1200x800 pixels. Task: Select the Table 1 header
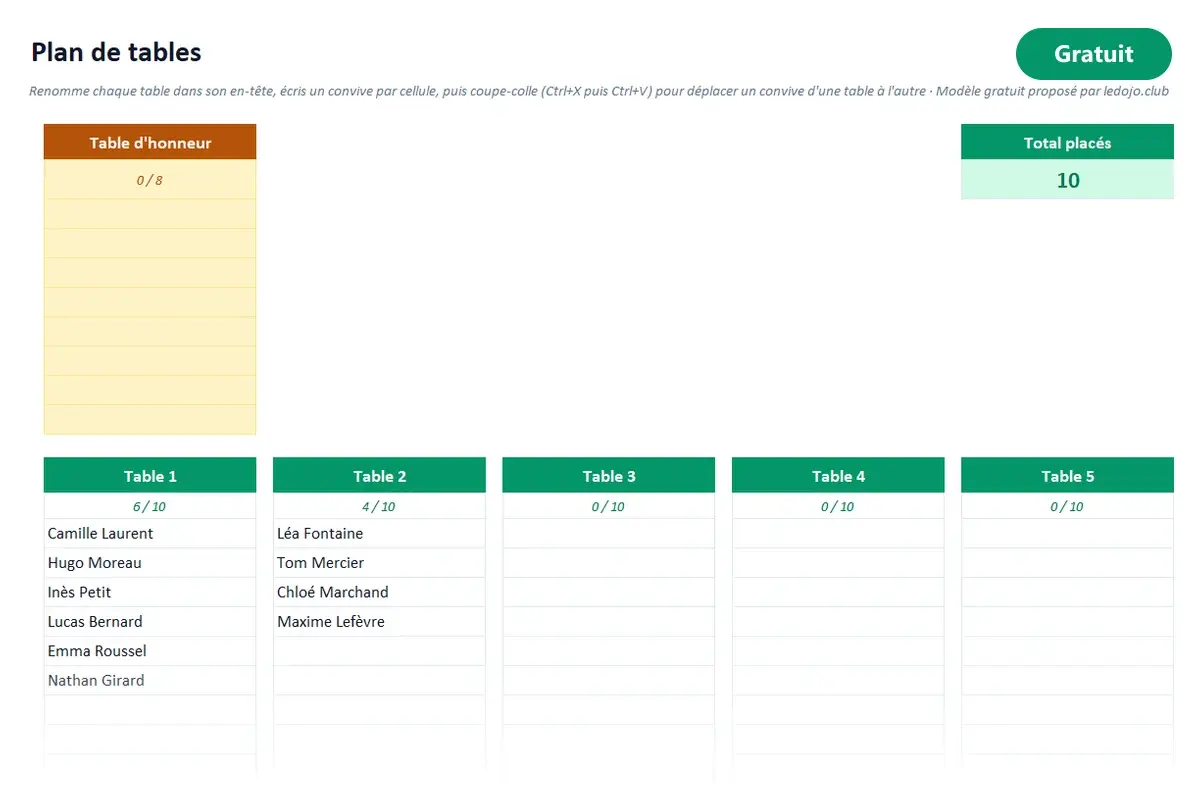point(150,476)
